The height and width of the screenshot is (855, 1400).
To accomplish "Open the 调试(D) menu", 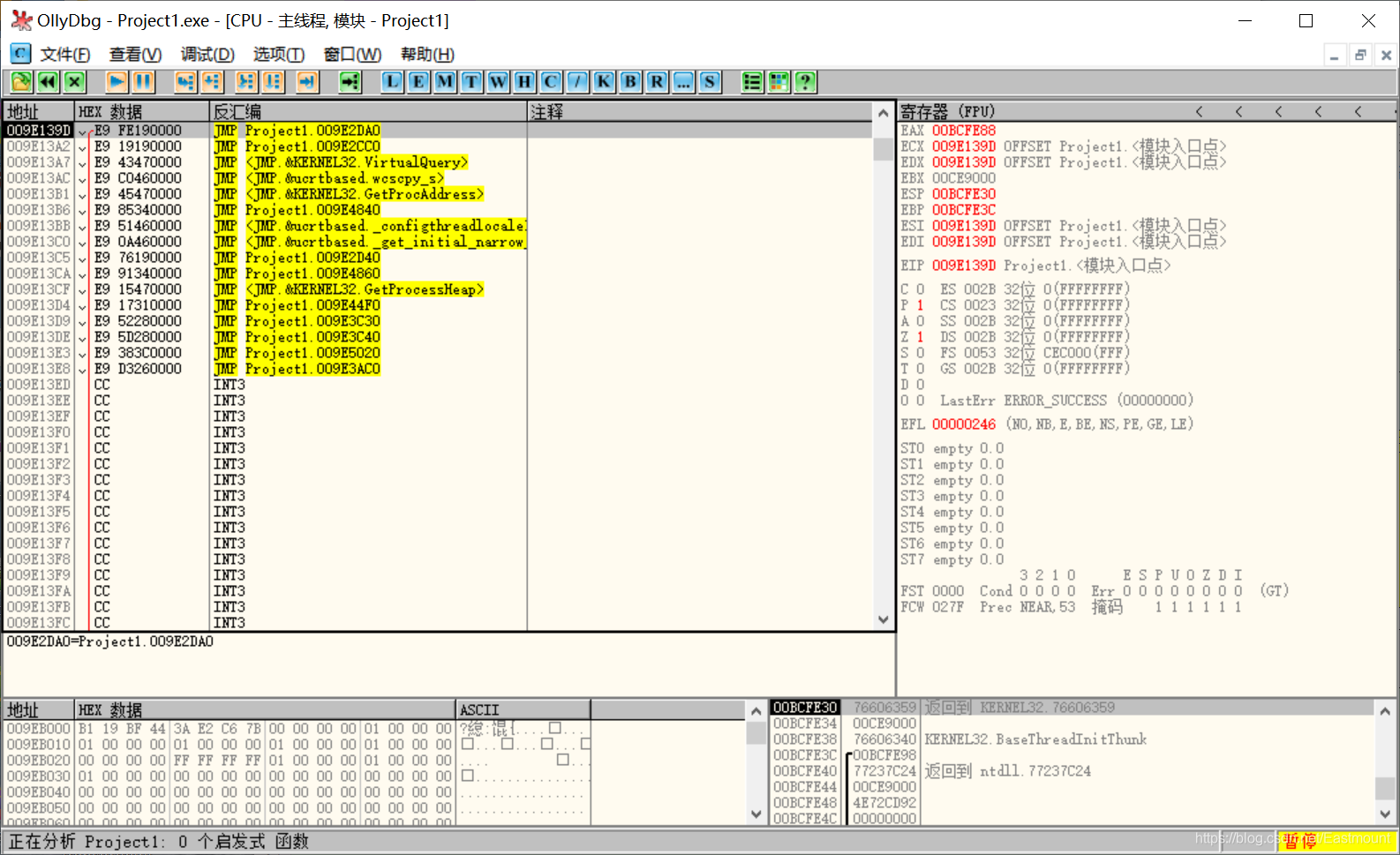I will (x=207, y=55).
